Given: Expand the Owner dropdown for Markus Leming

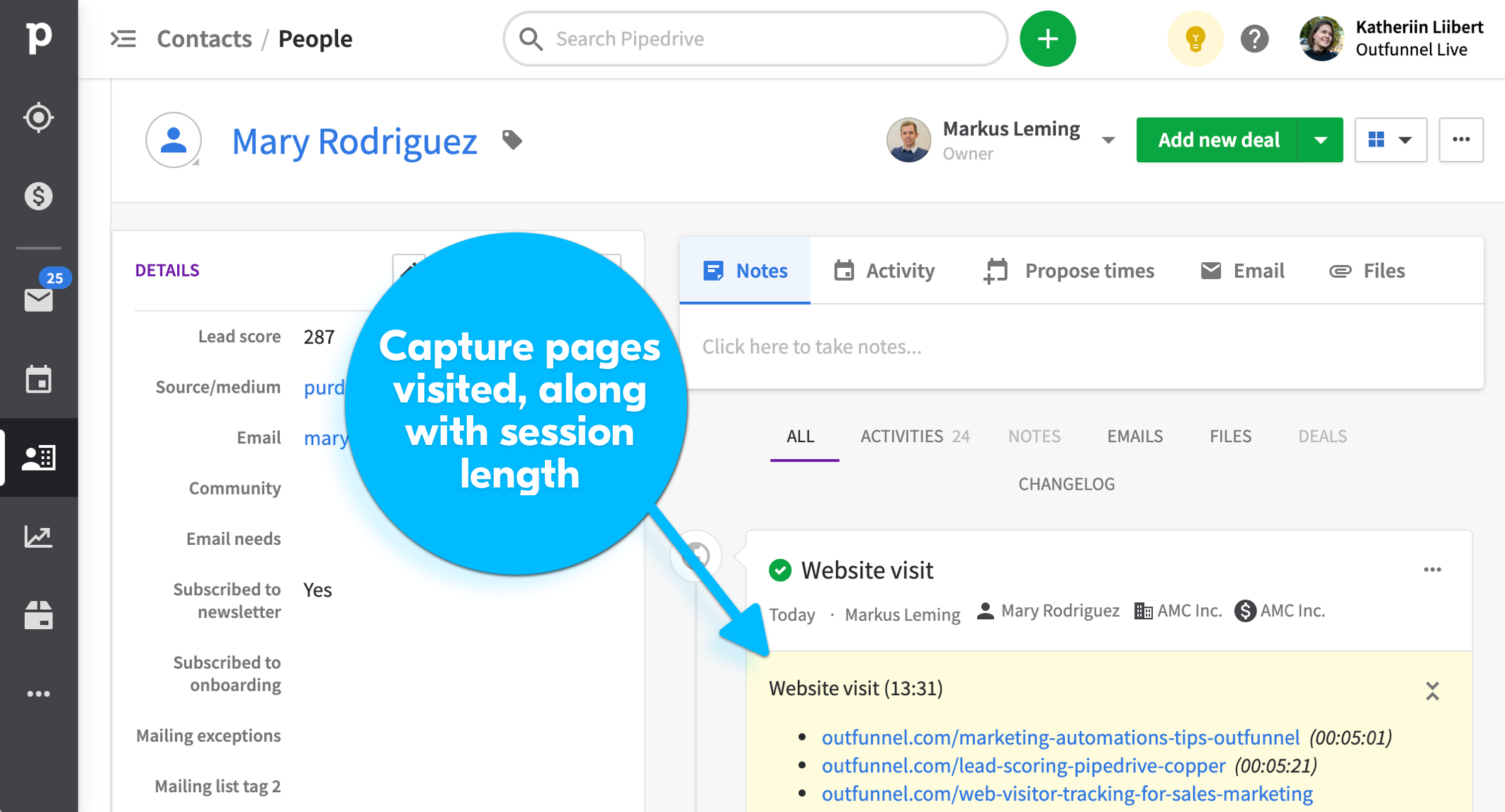Looking at the screenshot, I should pyautogui.click(x=1110, y=140).
